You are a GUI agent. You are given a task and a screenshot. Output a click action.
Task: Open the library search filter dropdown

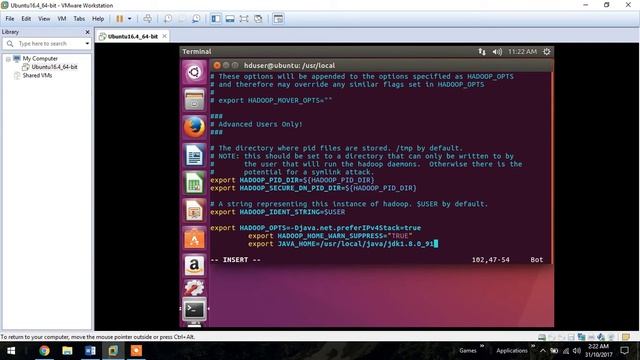(87, 43)
